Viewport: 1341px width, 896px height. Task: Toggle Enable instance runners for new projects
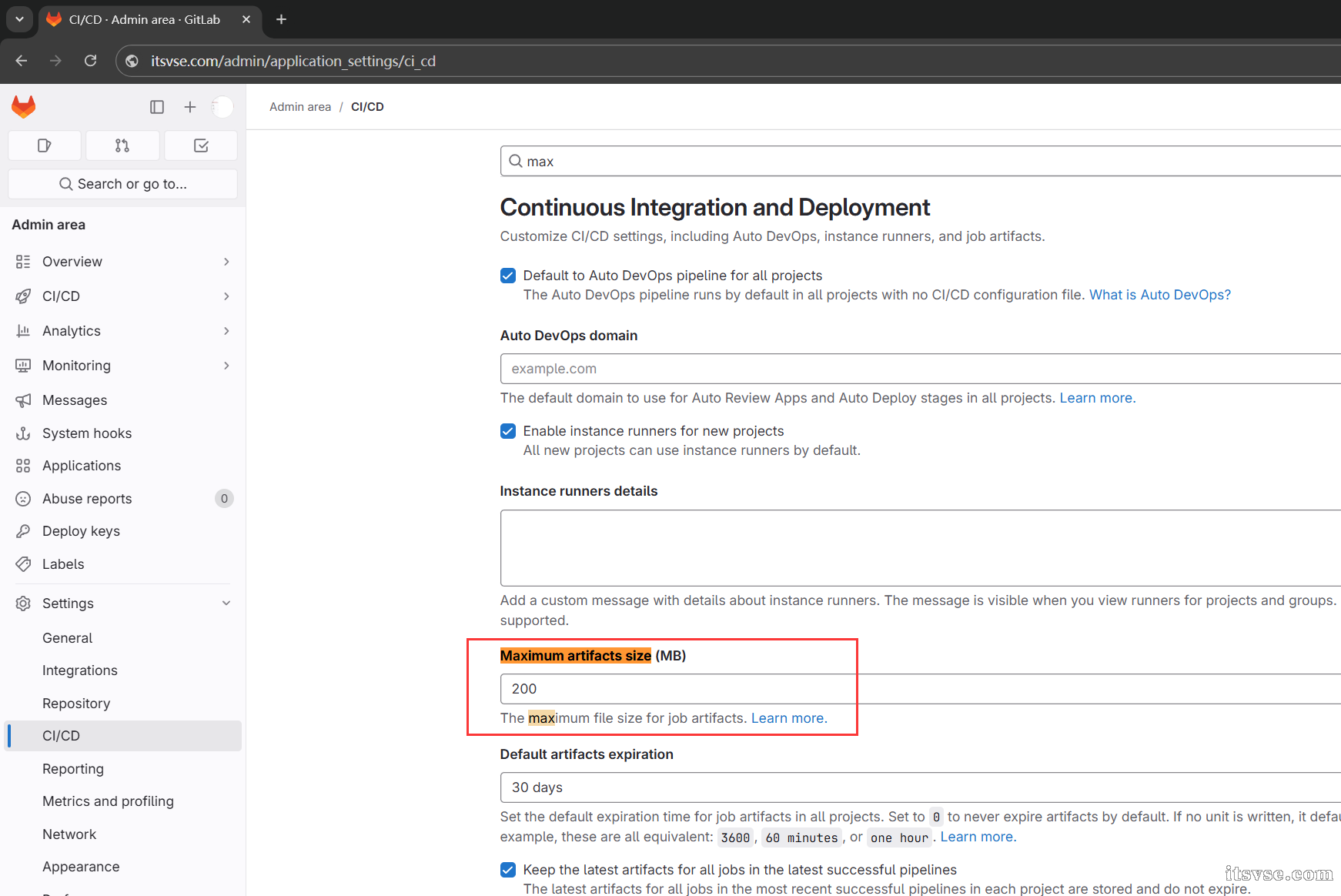click(x=508, y=431)
